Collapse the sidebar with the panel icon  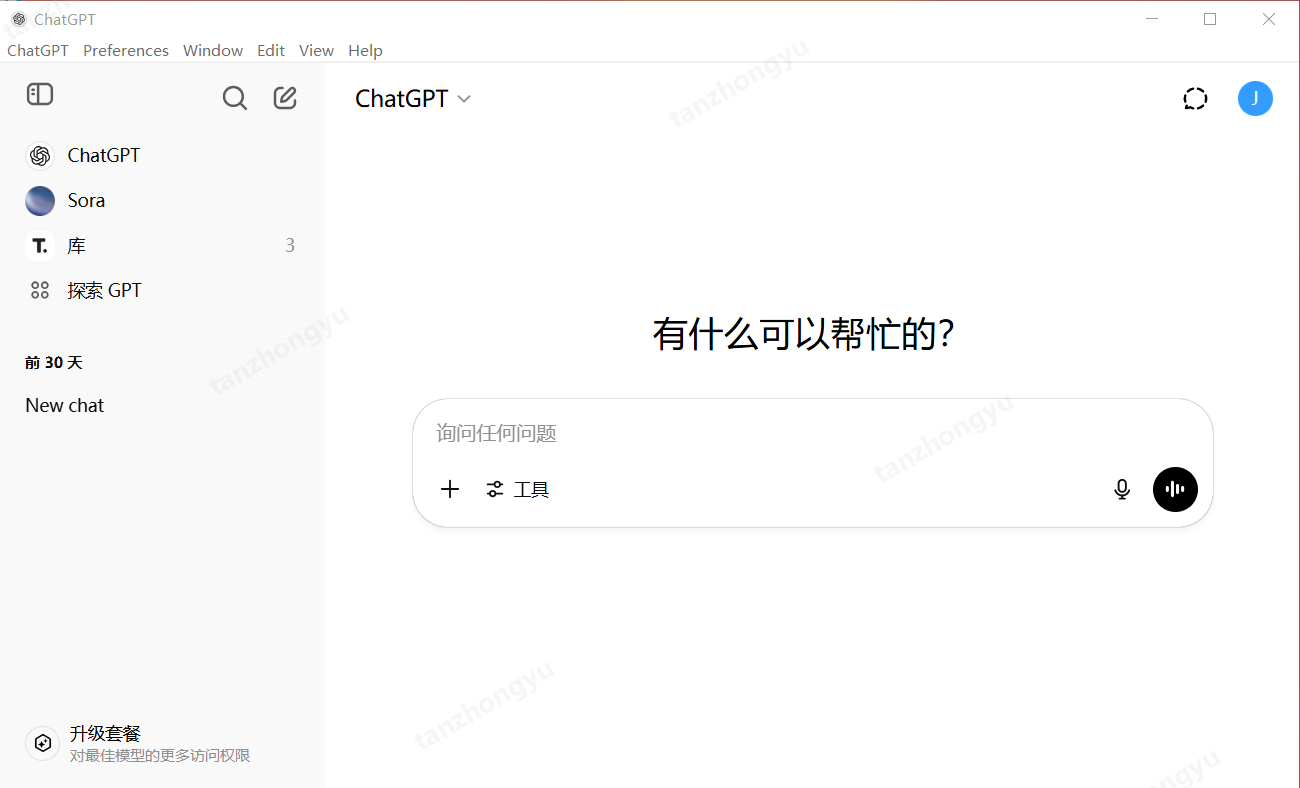click(x=40, y=95)
